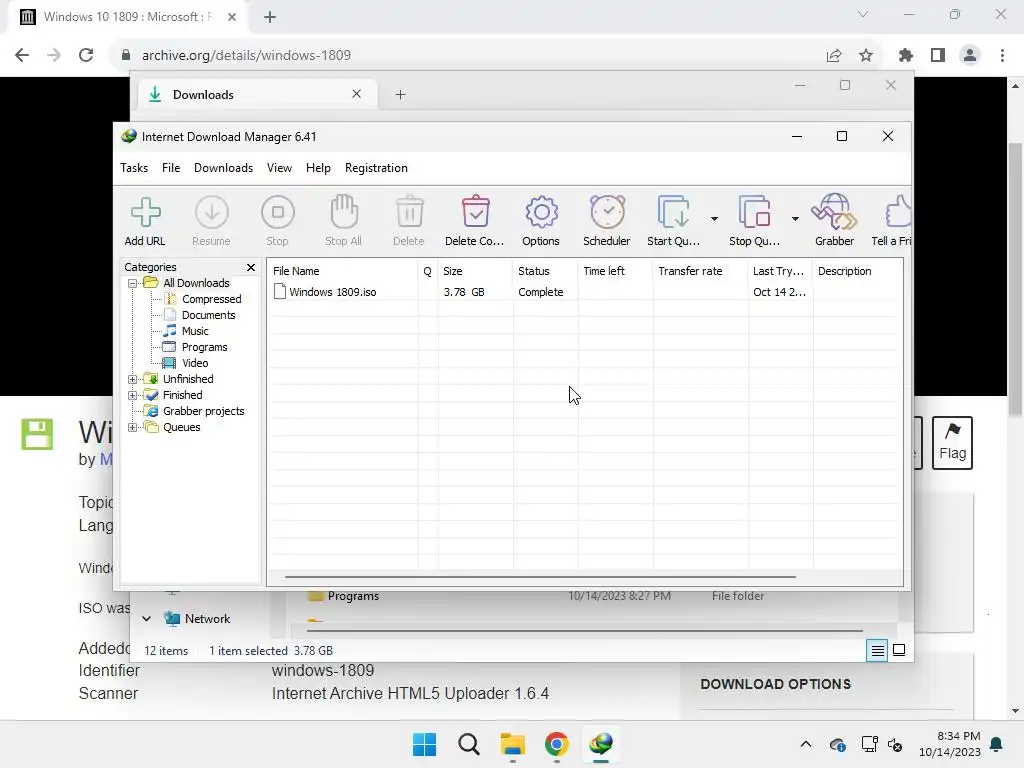This screenshot has height=768, width=1024.
Task: Go back in Chrome
Action: (22, 55)
